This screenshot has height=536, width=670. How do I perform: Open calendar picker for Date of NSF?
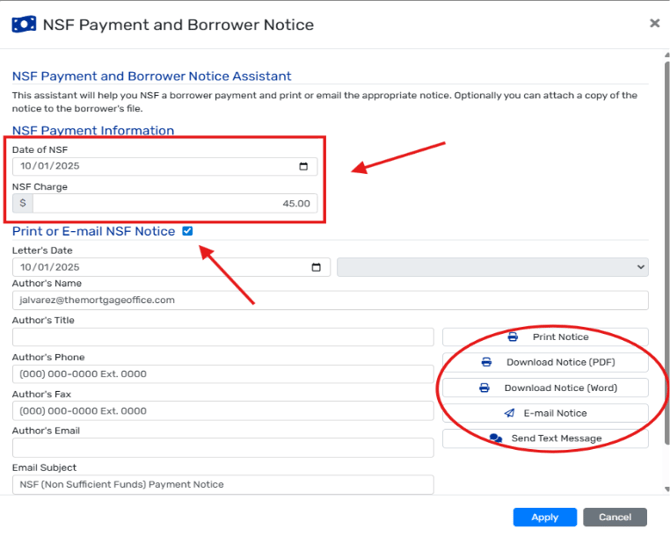(x=304, y=167)
